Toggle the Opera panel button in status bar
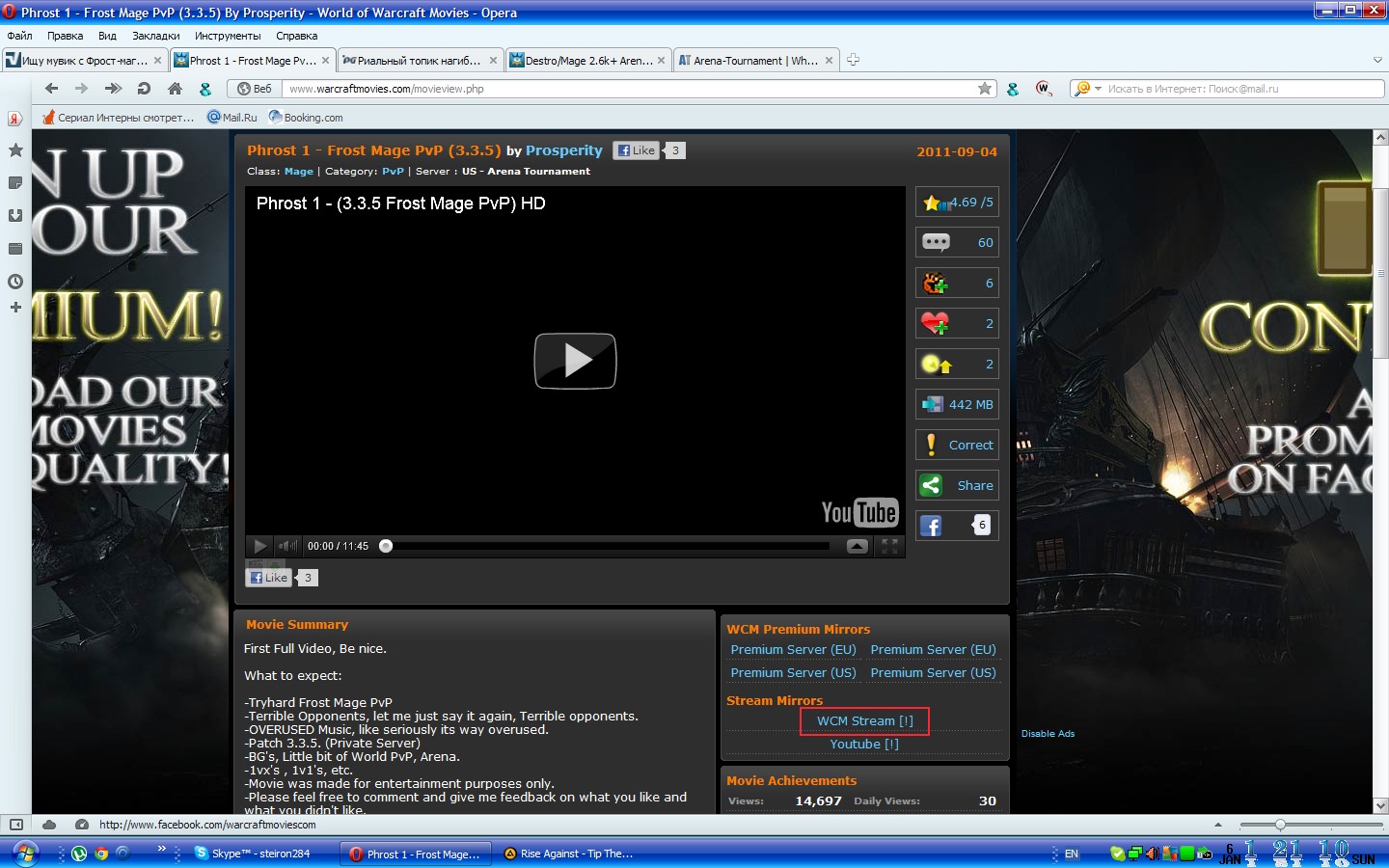The image size is (1389, 868). tap(16, 825)
